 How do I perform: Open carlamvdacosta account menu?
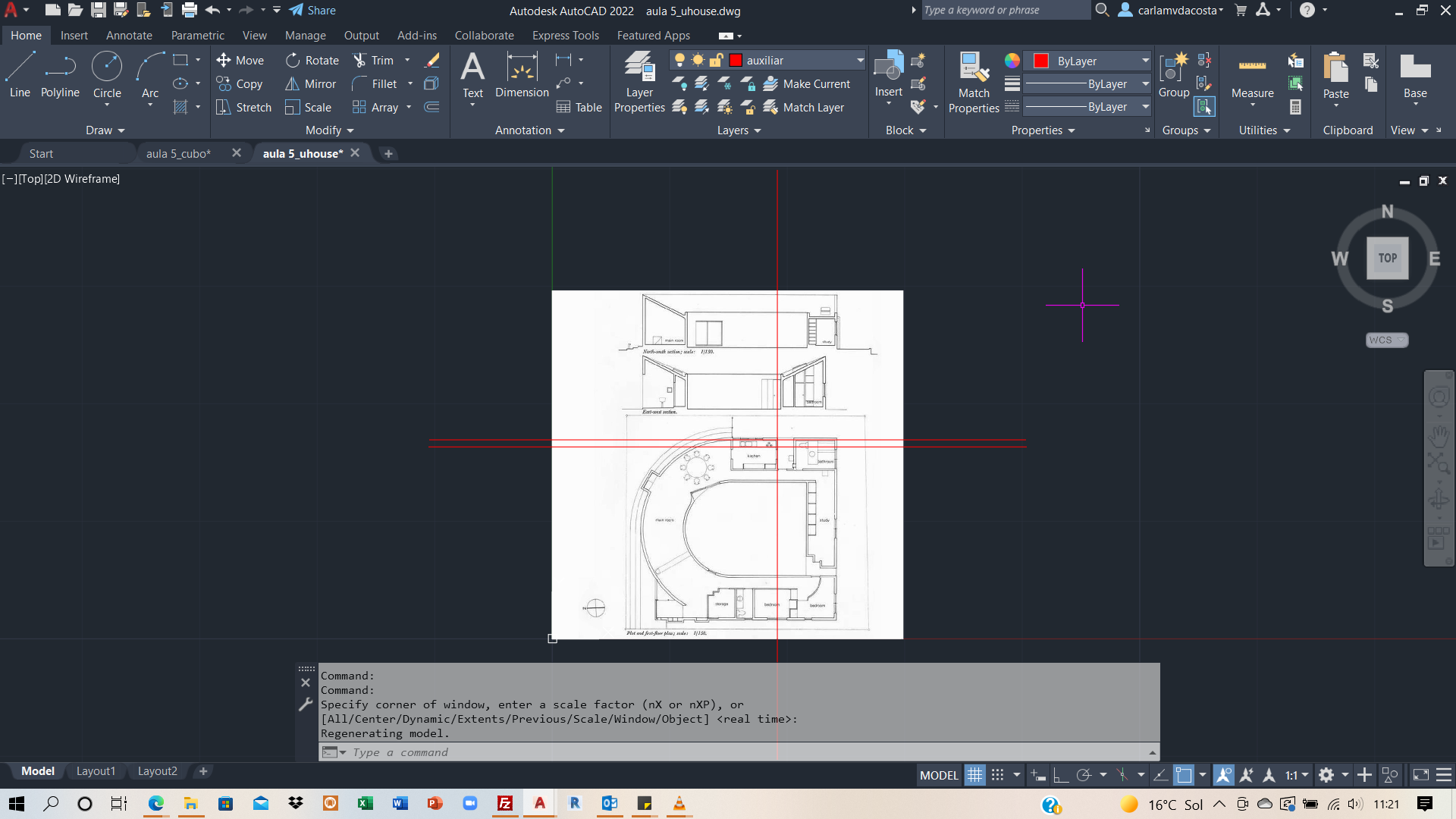tap(1171, 11)
